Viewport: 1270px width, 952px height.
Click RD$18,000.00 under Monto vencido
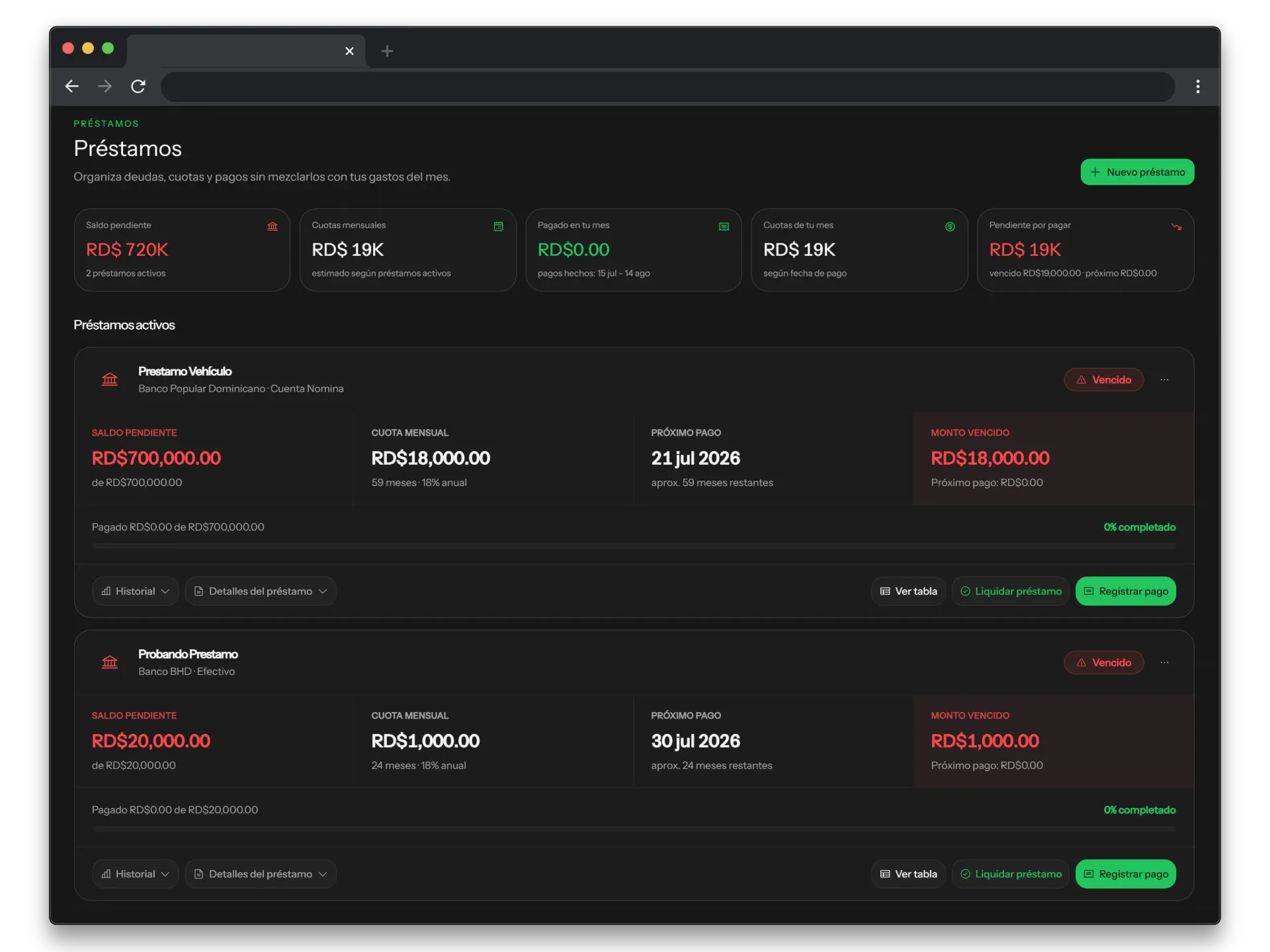pyautogui.click(x=990, y=457)
